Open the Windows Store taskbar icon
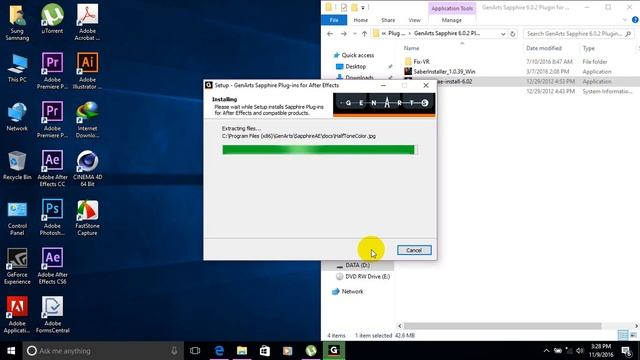 pos(265,351)
